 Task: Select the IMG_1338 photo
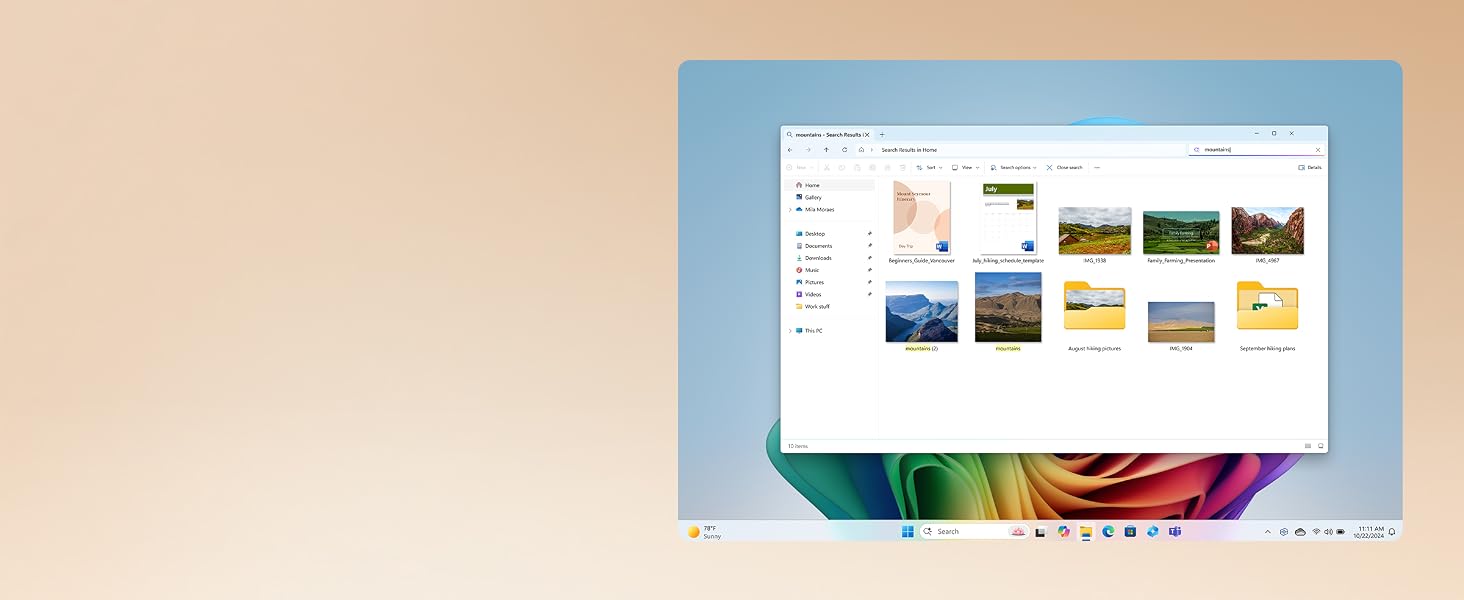click(x=1095, y=235)
